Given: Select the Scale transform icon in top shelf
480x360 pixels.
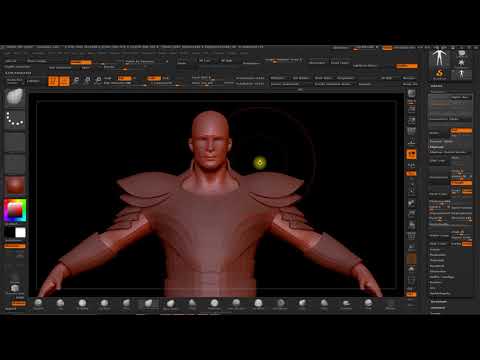Looking at the screenshot, I should click(87, 81).
